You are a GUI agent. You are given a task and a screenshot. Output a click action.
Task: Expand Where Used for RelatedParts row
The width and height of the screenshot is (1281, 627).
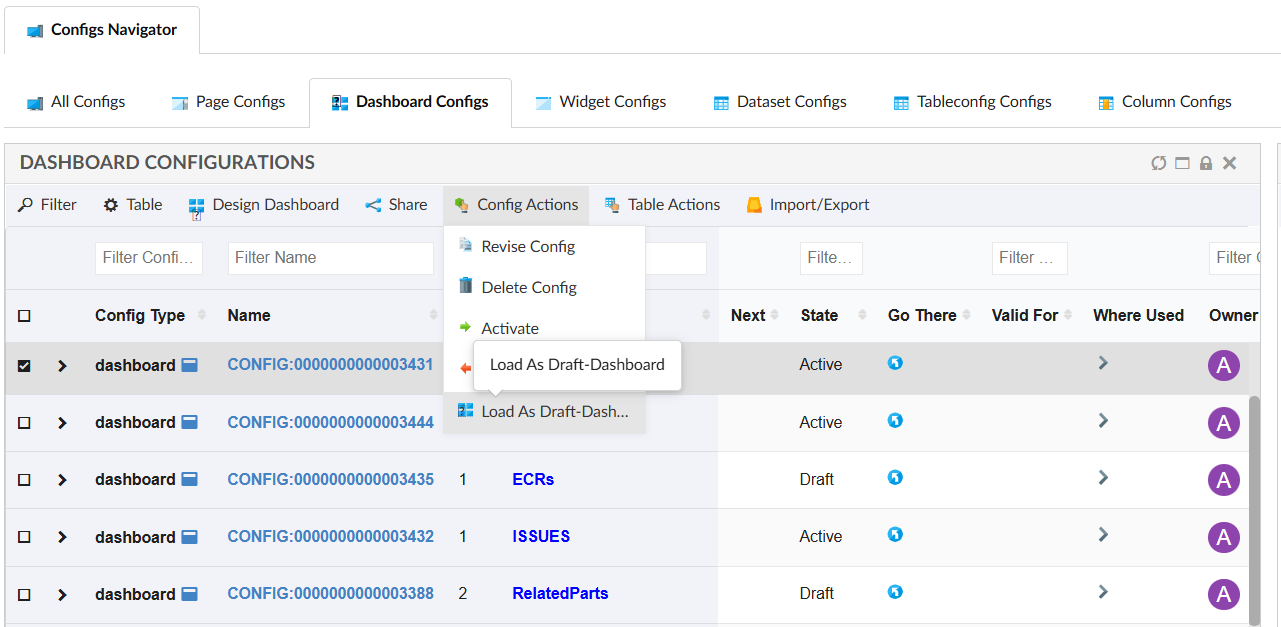click(x=1103, y=592)
